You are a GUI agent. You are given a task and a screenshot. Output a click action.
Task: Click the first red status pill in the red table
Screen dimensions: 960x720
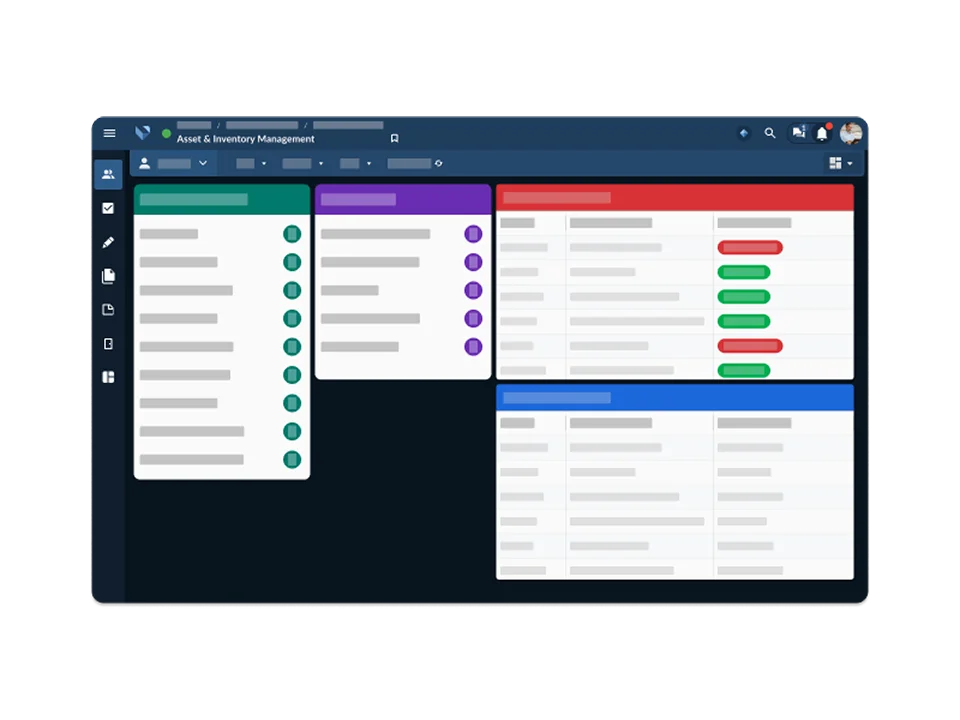750,247
